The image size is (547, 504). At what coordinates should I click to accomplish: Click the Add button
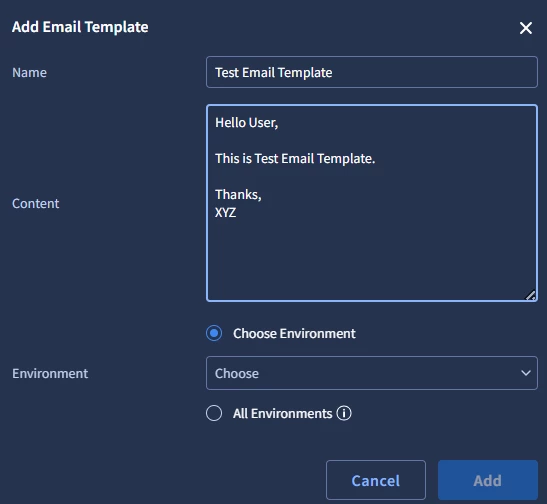[x=488, y=480]
